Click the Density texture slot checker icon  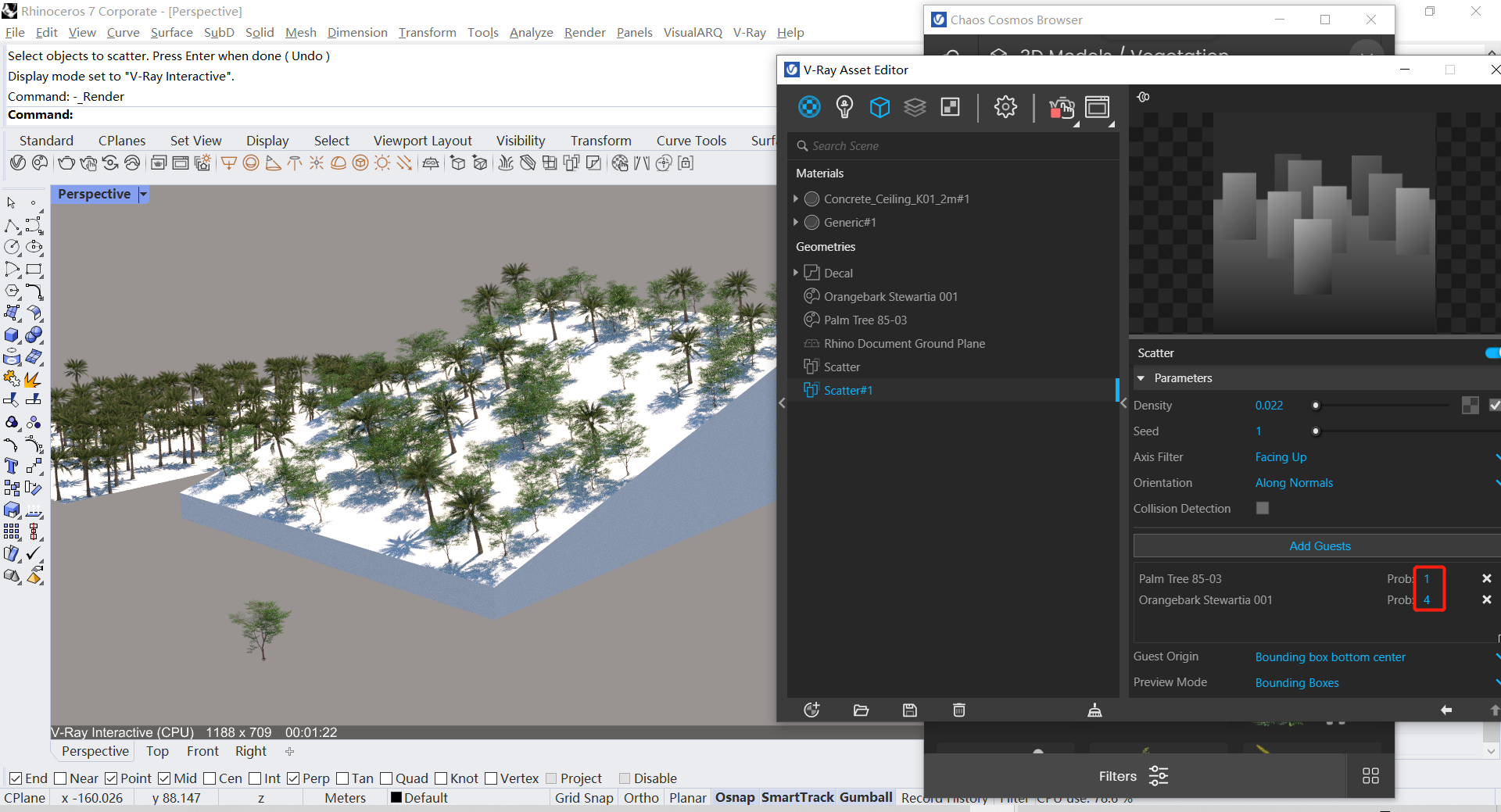click(1470, 405)
